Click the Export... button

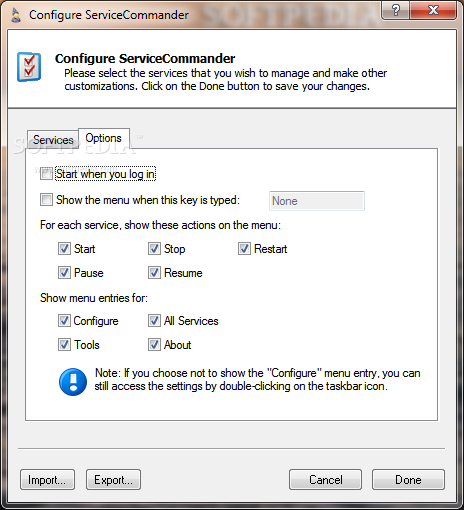(x=113, y=480)
